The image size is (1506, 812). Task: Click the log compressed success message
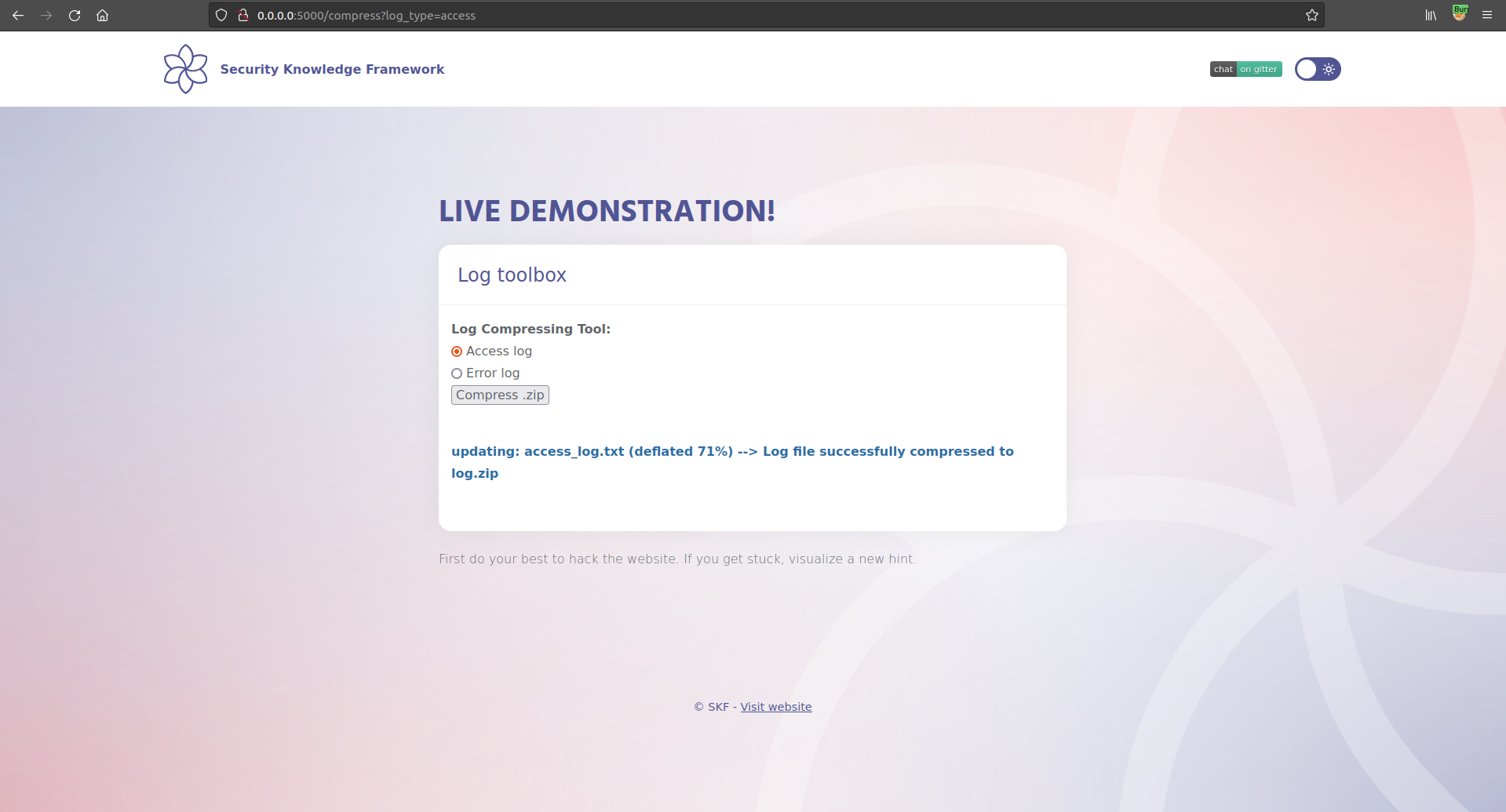pos(732,462)
